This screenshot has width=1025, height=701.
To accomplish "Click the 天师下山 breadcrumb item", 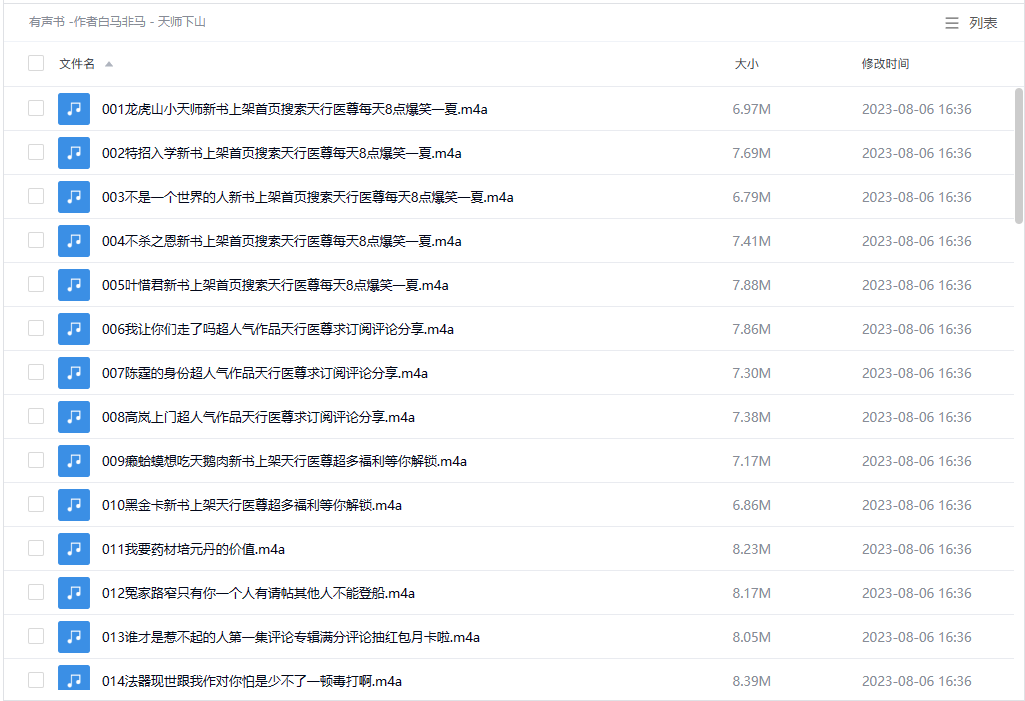I will tap(180, 21).
